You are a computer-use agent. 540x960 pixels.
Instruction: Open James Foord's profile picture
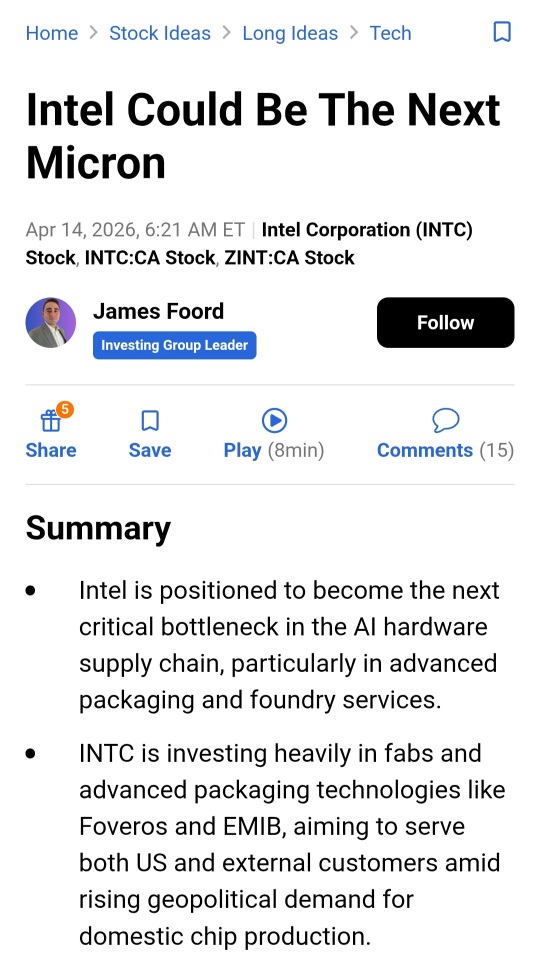[x=51, y=323]
